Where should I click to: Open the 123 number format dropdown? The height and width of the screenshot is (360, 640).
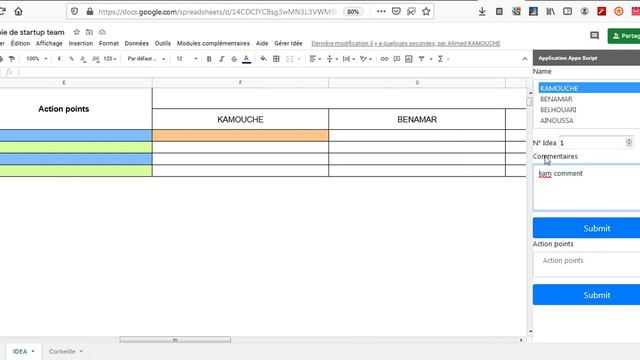110,59
